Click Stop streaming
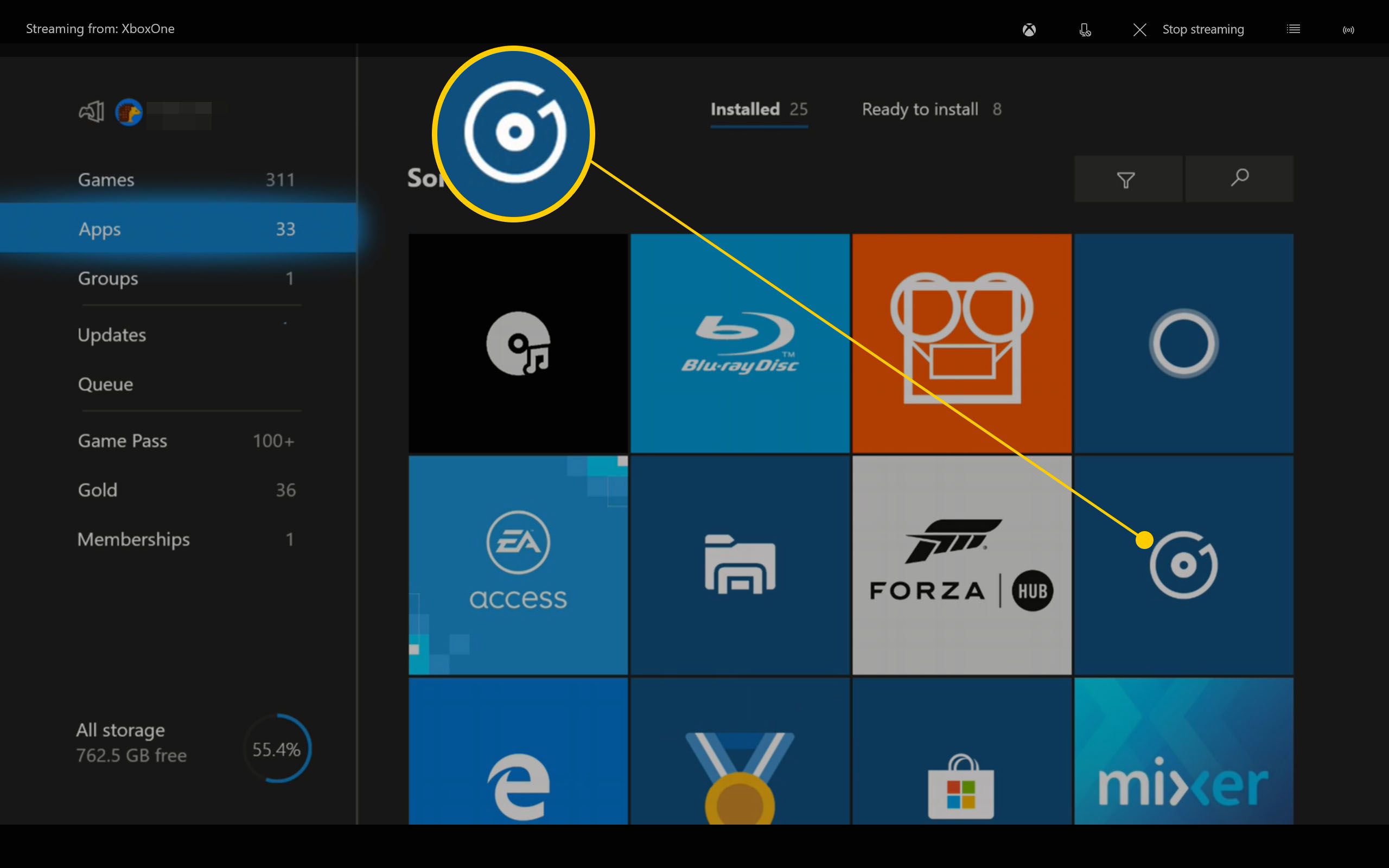 (1203, 29)
